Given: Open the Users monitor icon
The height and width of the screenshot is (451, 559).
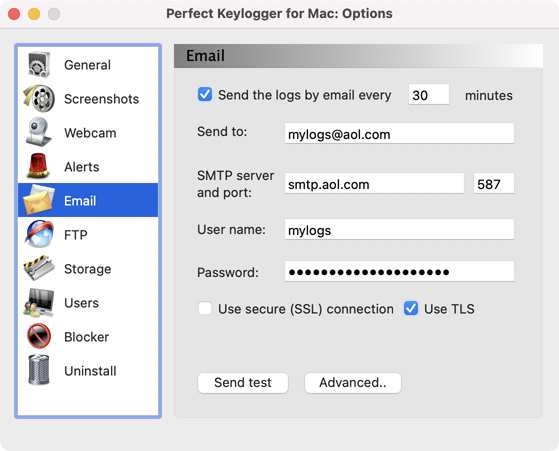Looking at the screenshot, I should coord(39,303).
